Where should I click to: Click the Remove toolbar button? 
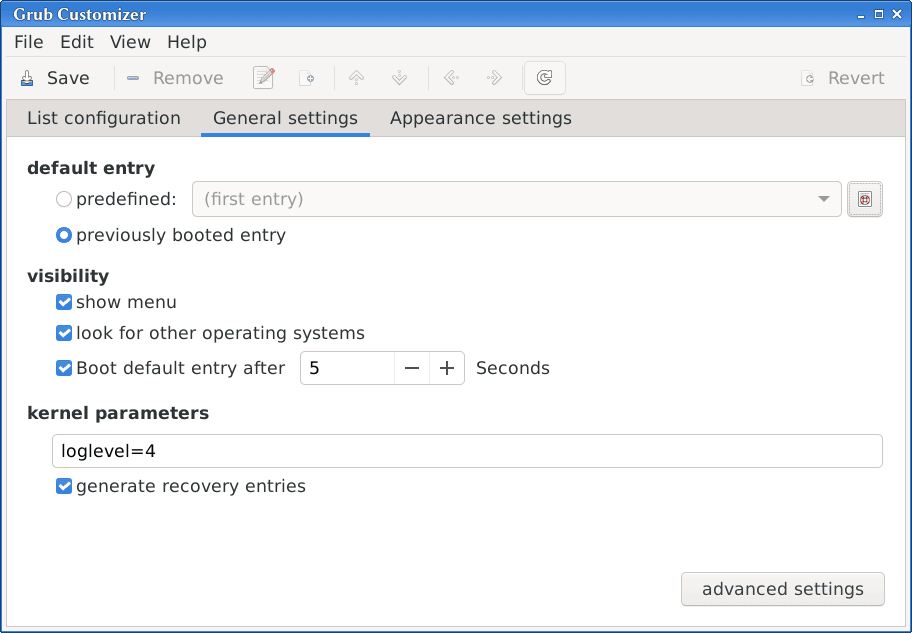tap(175, 78)
